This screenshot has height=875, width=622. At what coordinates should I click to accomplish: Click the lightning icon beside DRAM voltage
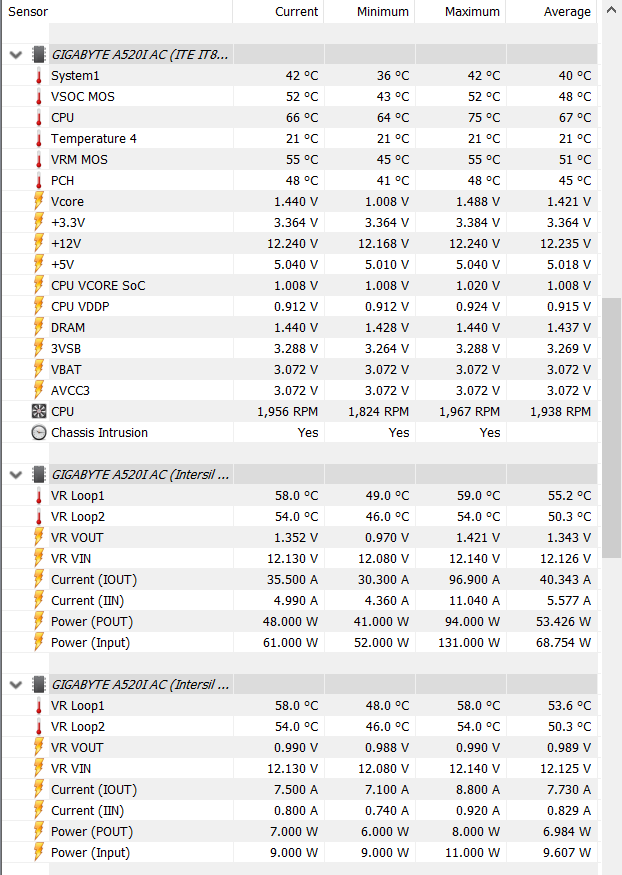39,327
